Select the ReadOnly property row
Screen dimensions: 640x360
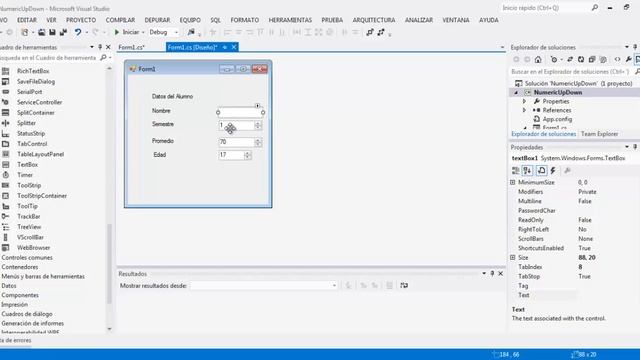[x=574, y=220]
